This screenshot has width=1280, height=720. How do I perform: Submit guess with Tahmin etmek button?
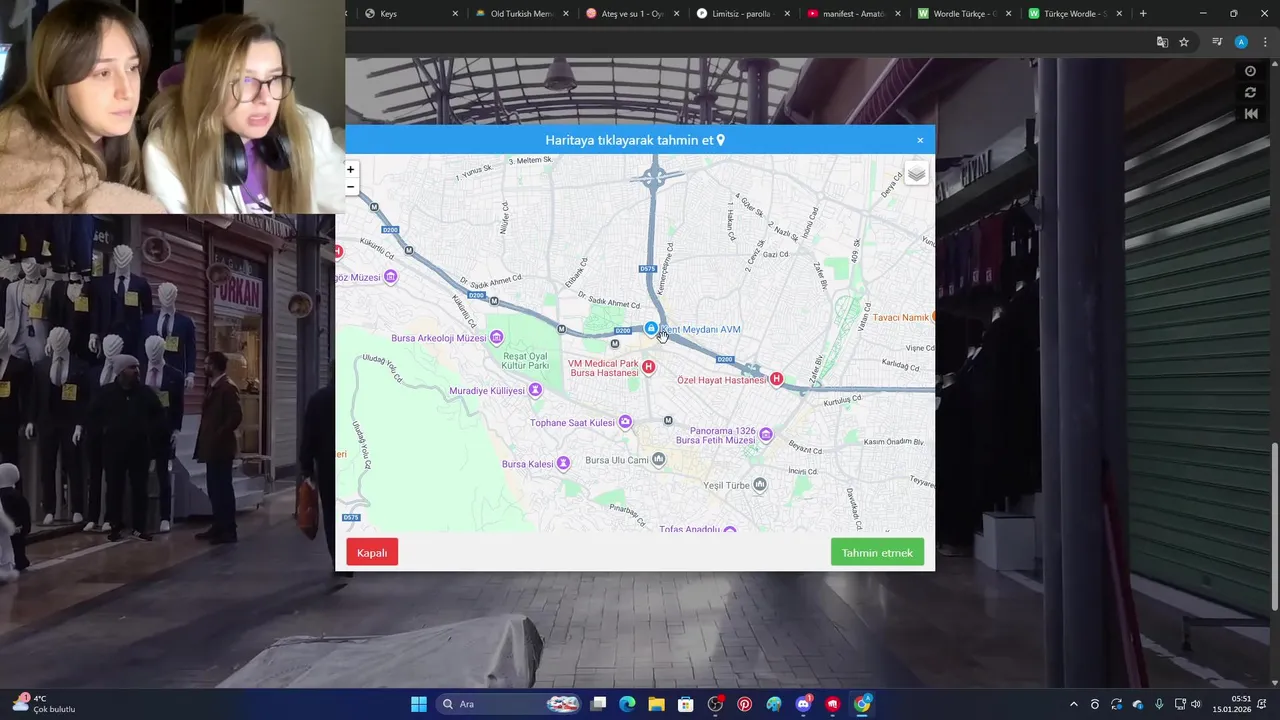coord(877,552)
